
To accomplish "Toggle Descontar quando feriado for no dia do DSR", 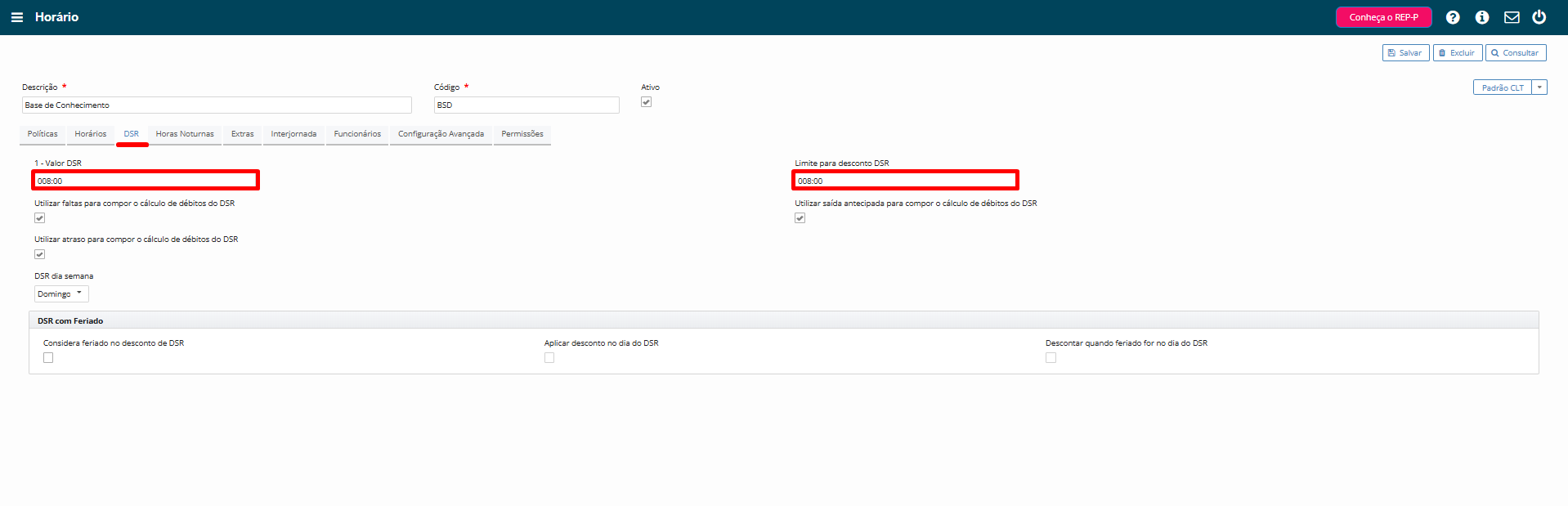I will [x=1051, y=358].
